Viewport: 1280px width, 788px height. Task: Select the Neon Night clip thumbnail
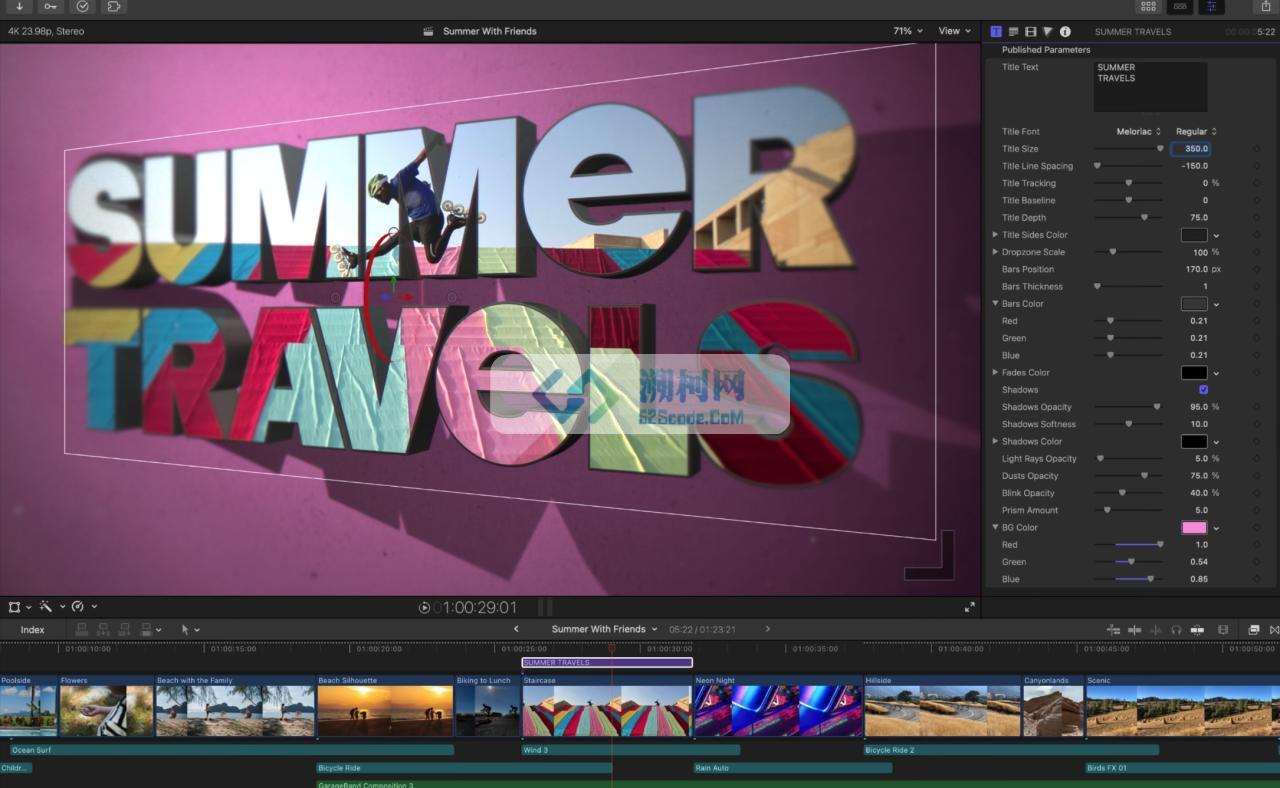[x=777, y=711]
